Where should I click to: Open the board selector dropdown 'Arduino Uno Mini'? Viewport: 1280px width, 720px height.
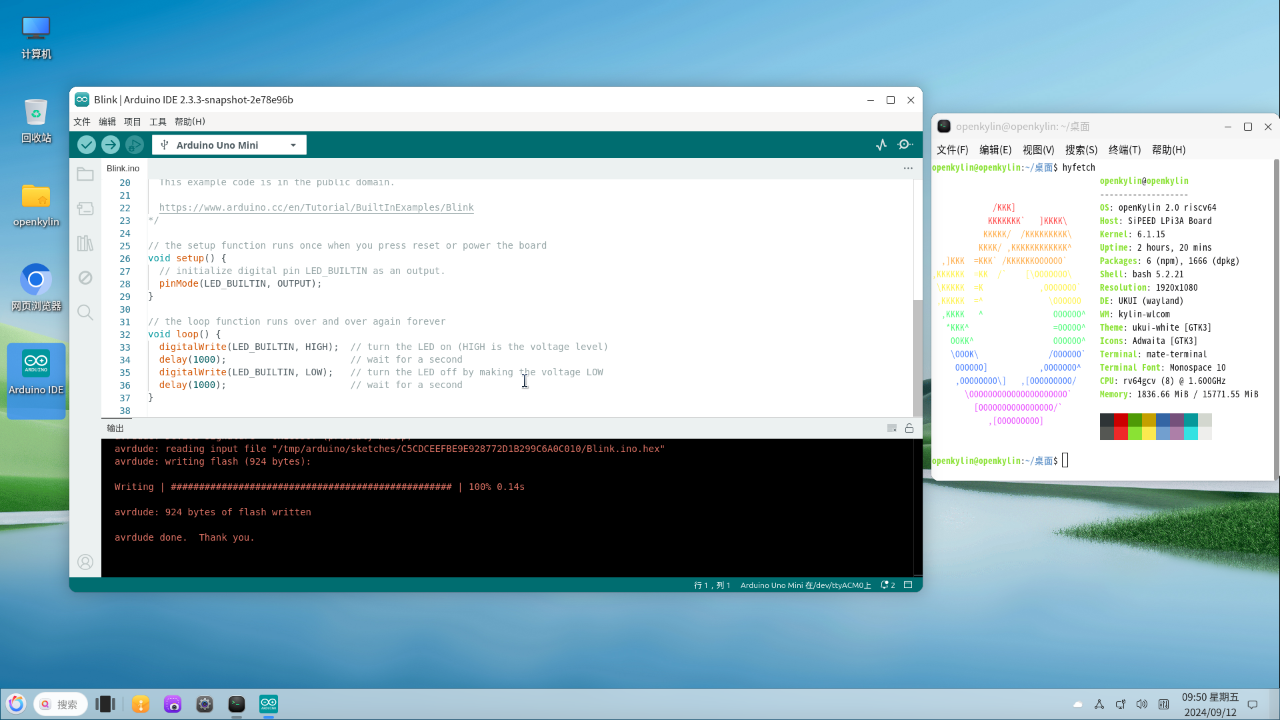(229, 145)
